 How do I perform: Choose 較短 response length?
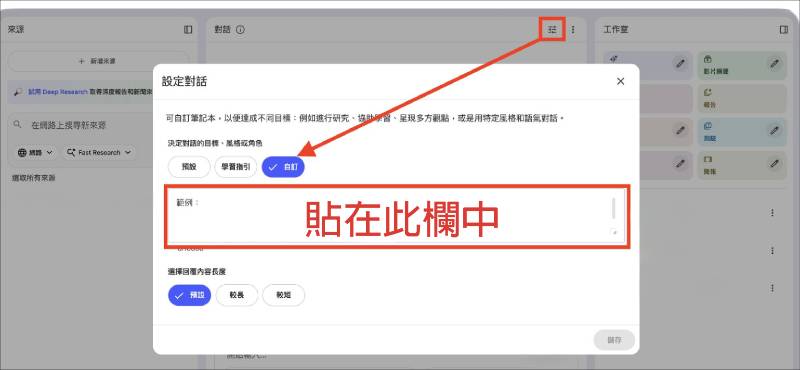pos(284,295)
